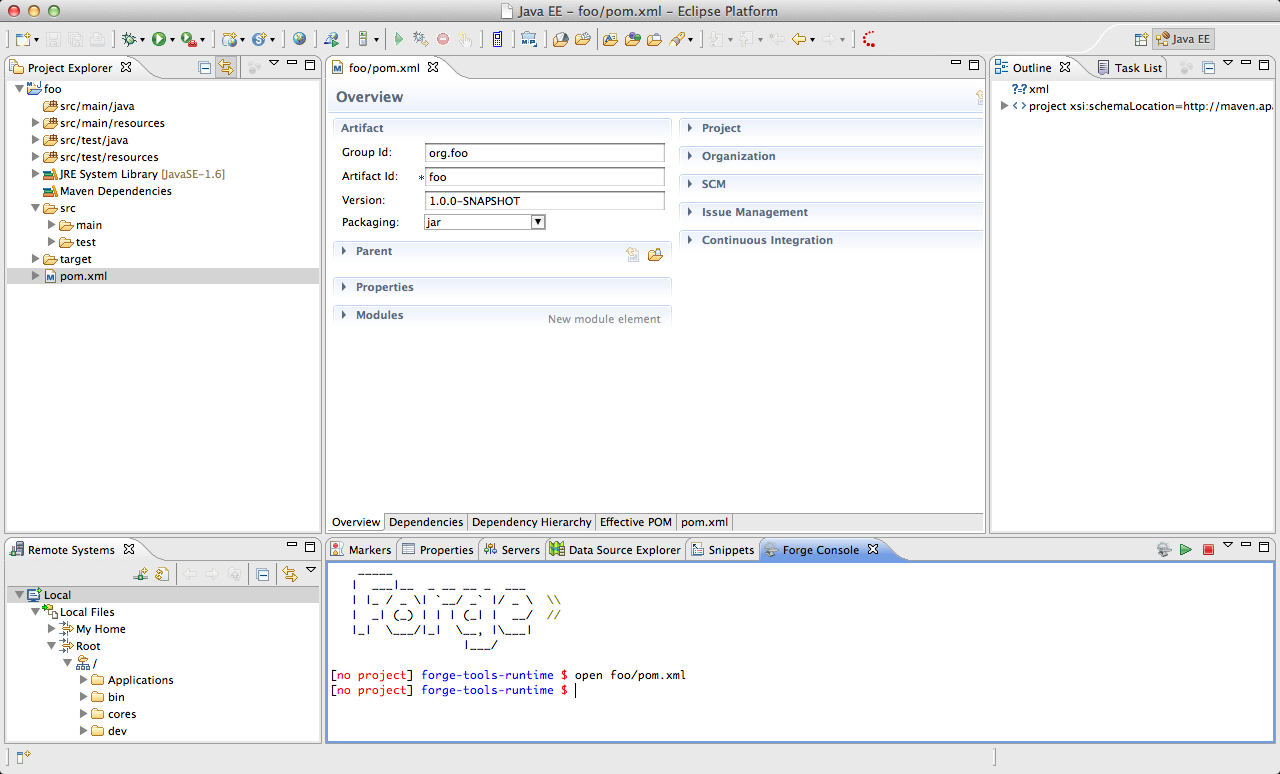
Task: Expand the Parent section
Action: [344, 251]
